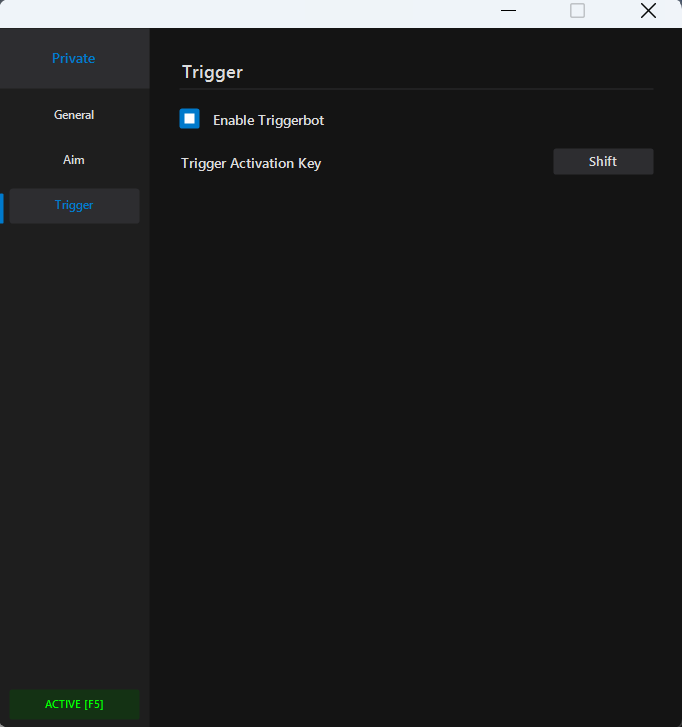Open the General settings tab
The image size is (682, 727).
point(74,115)
